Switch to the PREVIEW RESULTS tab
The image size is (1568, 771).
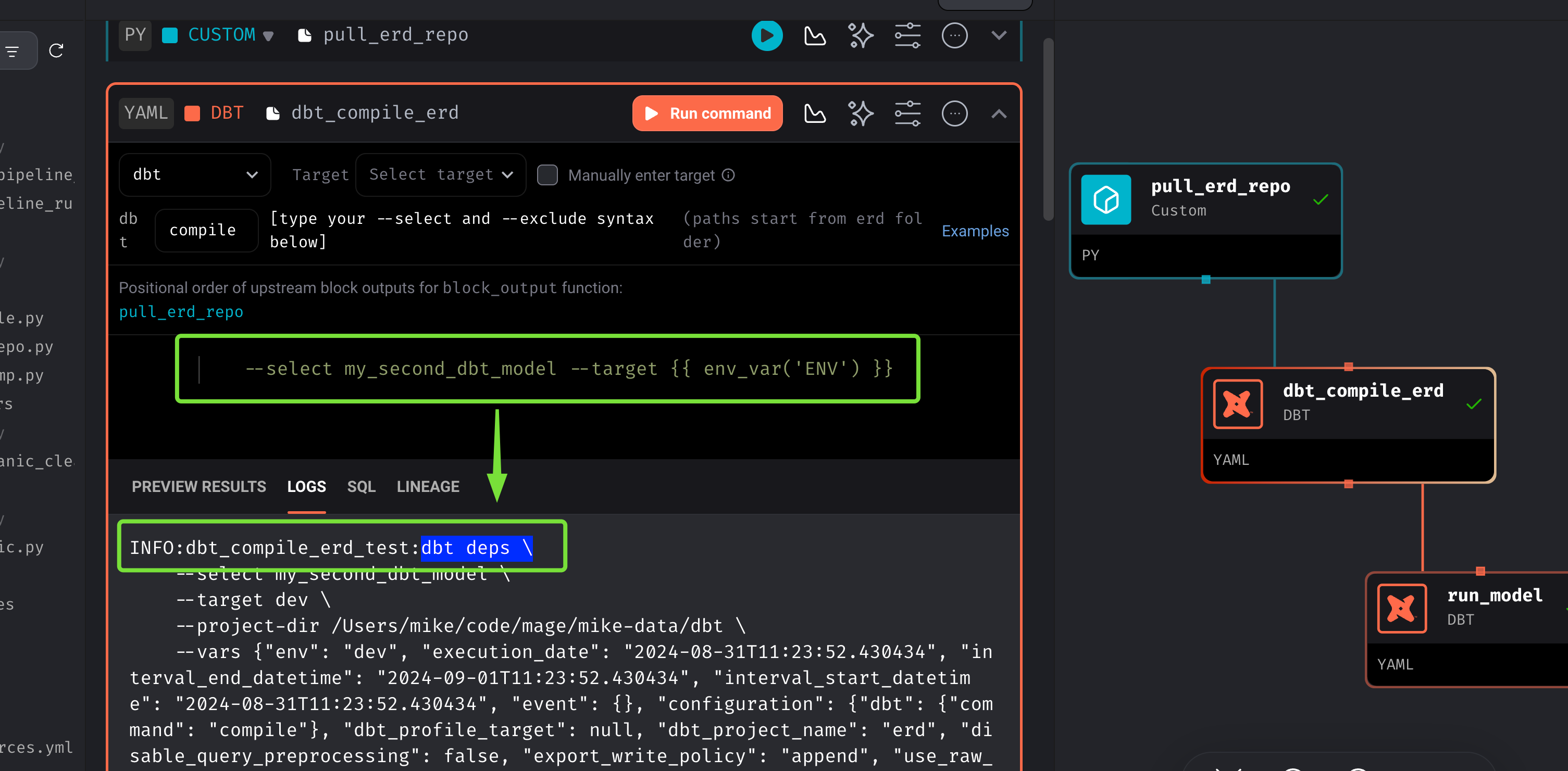point(198,487)
